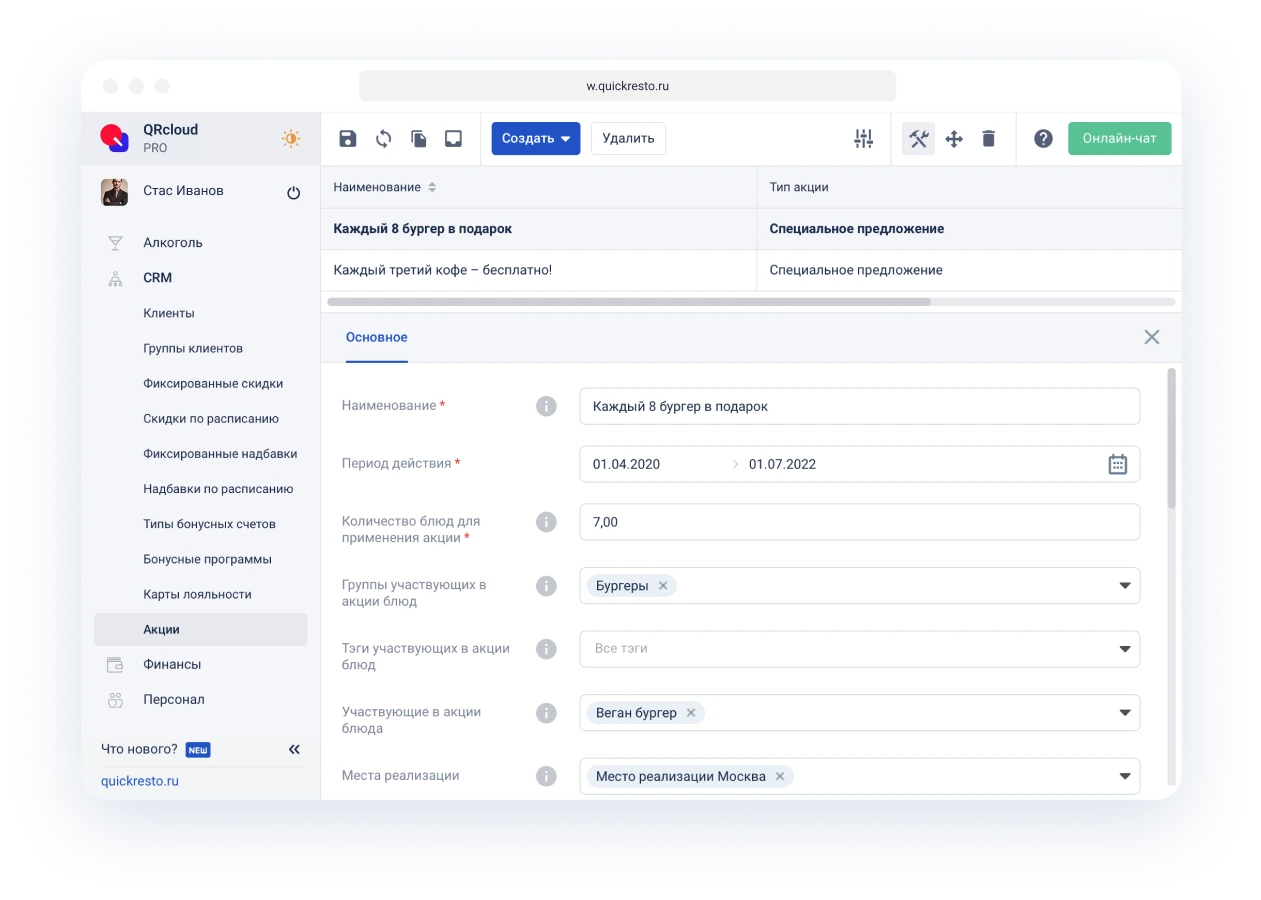Image resolution: width=1261 pixels, height=900 pixels.
Task: Click the refresh arrows icon in toolbar
Action: pyautogui.click(x=383, y=139)
